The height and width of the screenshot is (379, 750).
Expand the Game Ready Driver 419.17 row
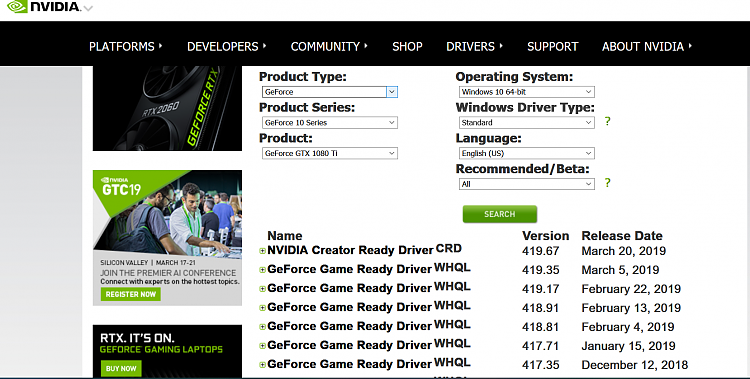click(x=262, y=289)
